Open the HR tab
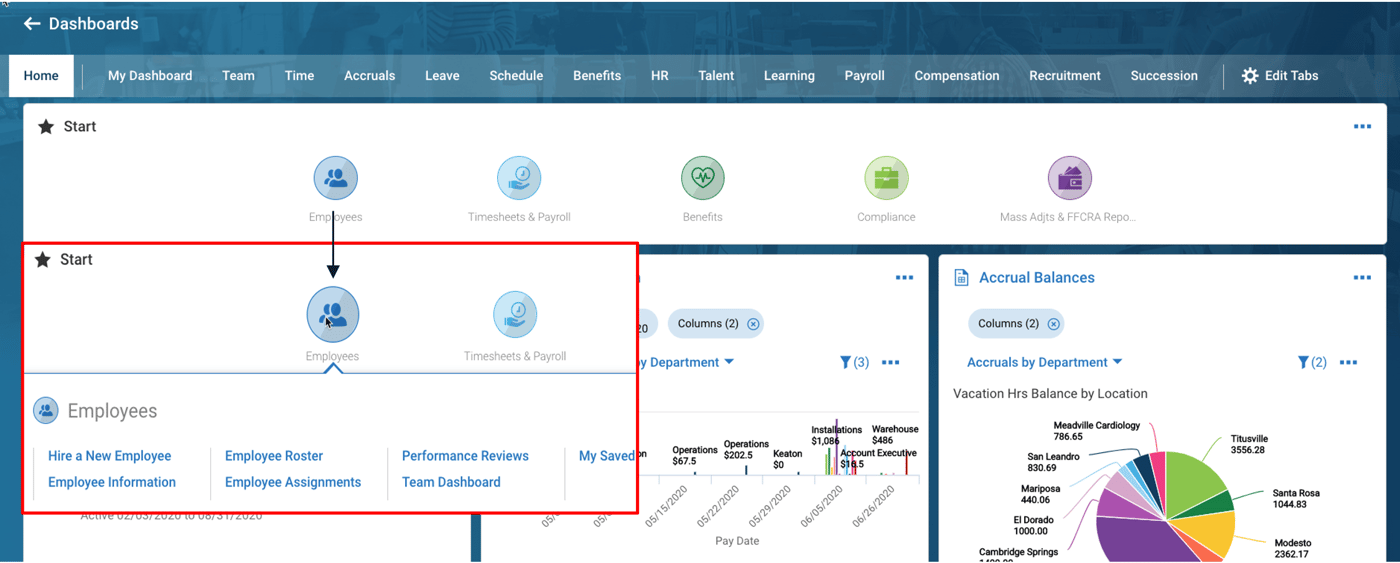The height and width of the screenshot is (563, 1400). point(660,76)
